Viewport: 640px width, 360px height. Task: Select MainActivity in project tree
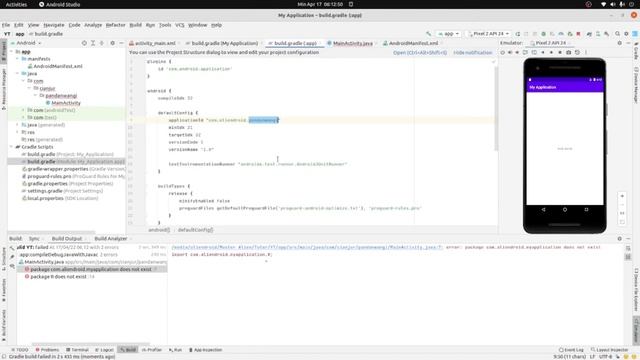pos(66,103)
